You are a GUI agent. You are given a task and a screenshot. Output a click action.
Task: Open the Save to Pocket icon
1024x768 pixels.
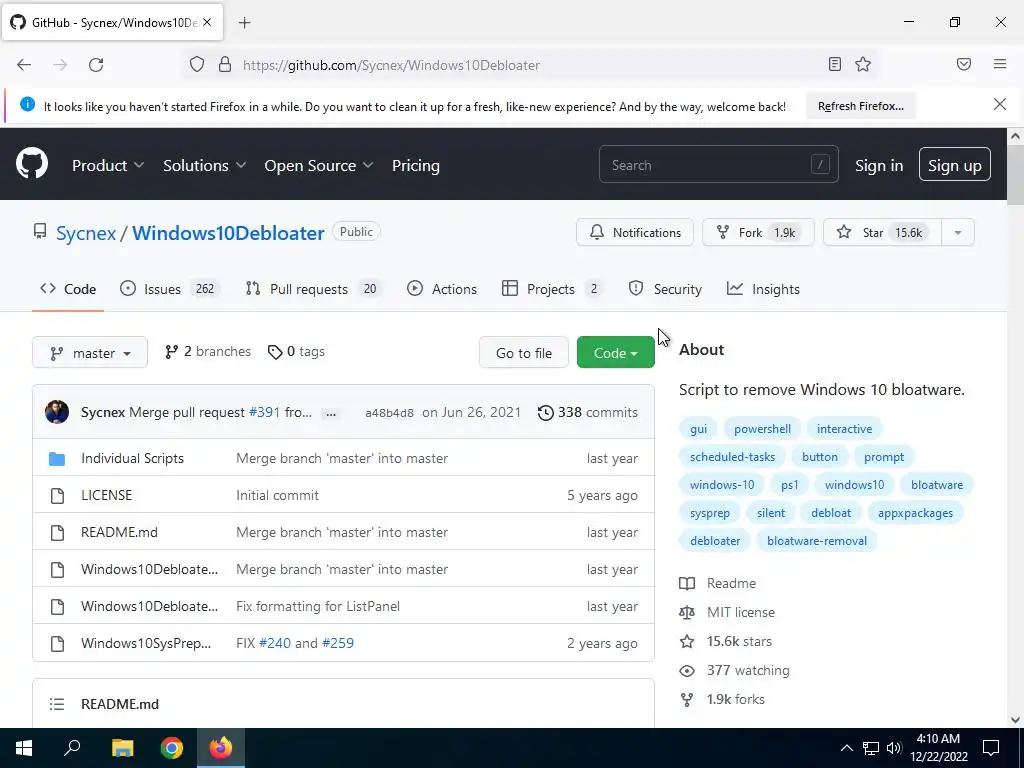click(x=964, y=64)
